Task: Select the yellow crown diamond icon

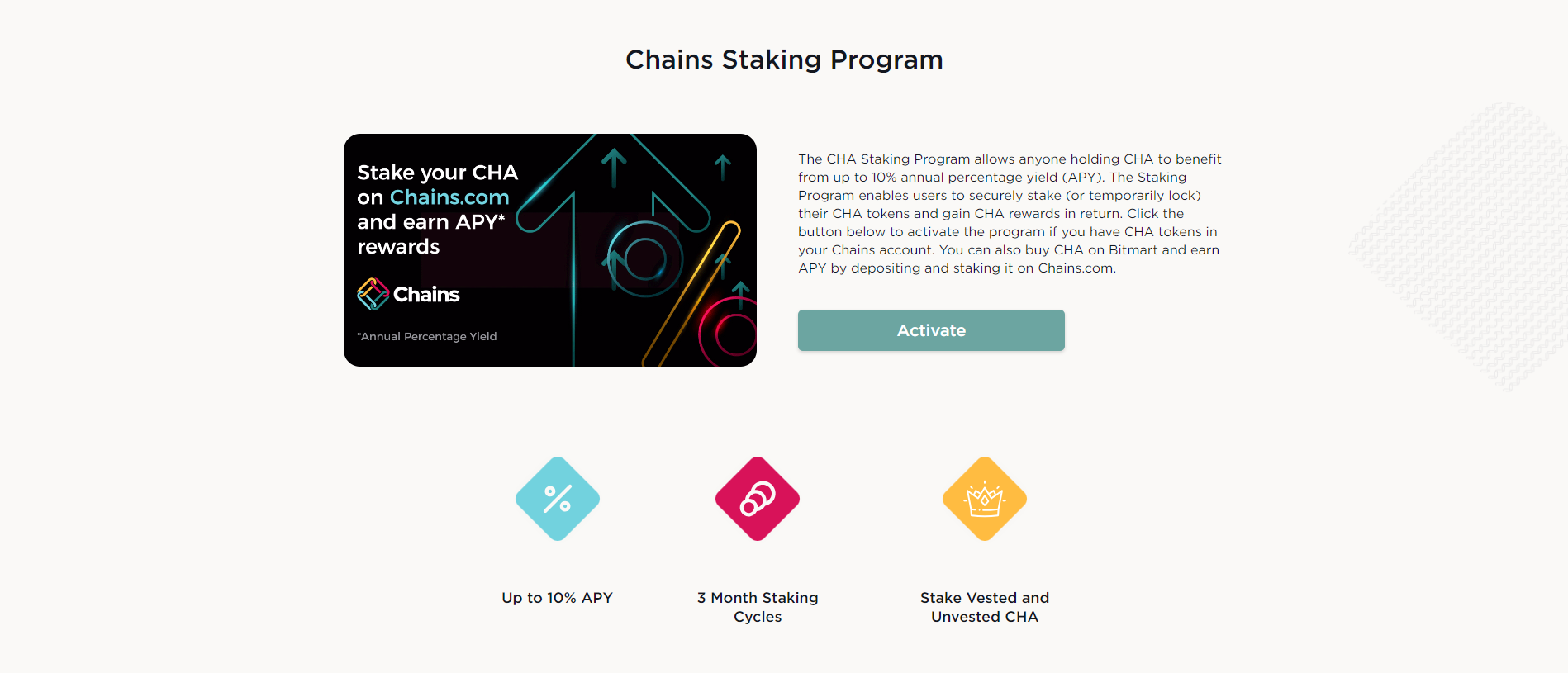Action: (x=985, y=499)
